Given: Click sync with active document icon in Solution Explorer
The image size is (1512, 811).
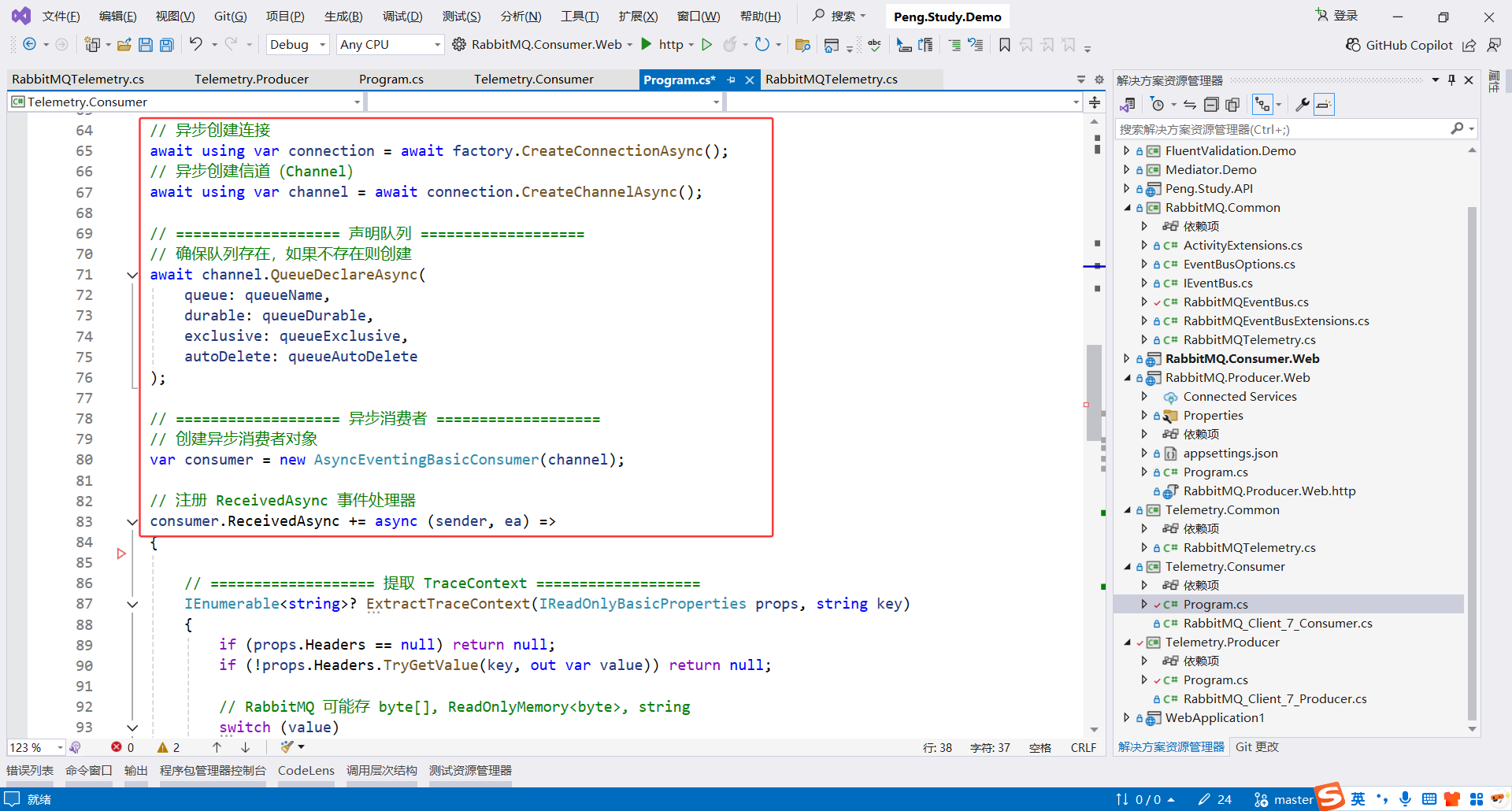Looking at the screenshot, I should pos(1190,104).
